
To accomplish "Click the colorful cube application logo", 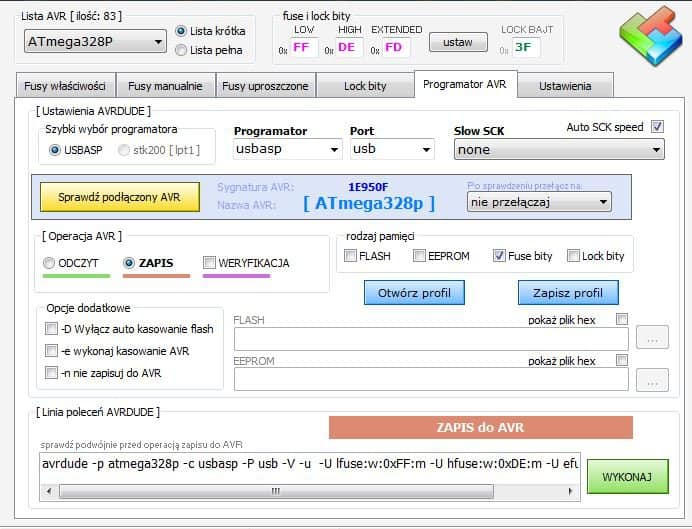I will [x=651, y=36].
